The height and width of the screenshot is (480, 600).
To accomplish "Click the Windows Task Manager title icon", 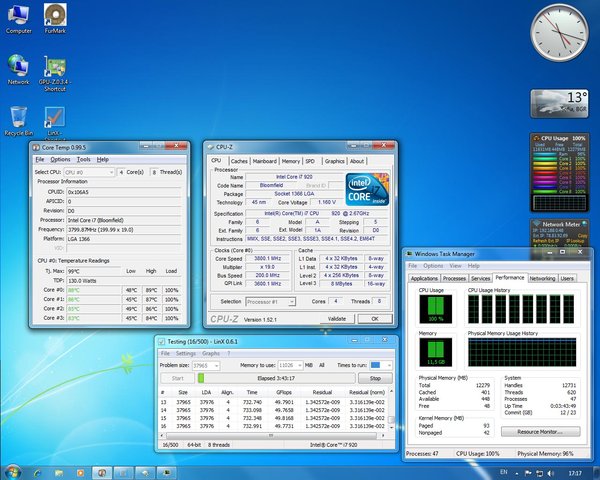I will pyautogui.click(x=409, y=253).
